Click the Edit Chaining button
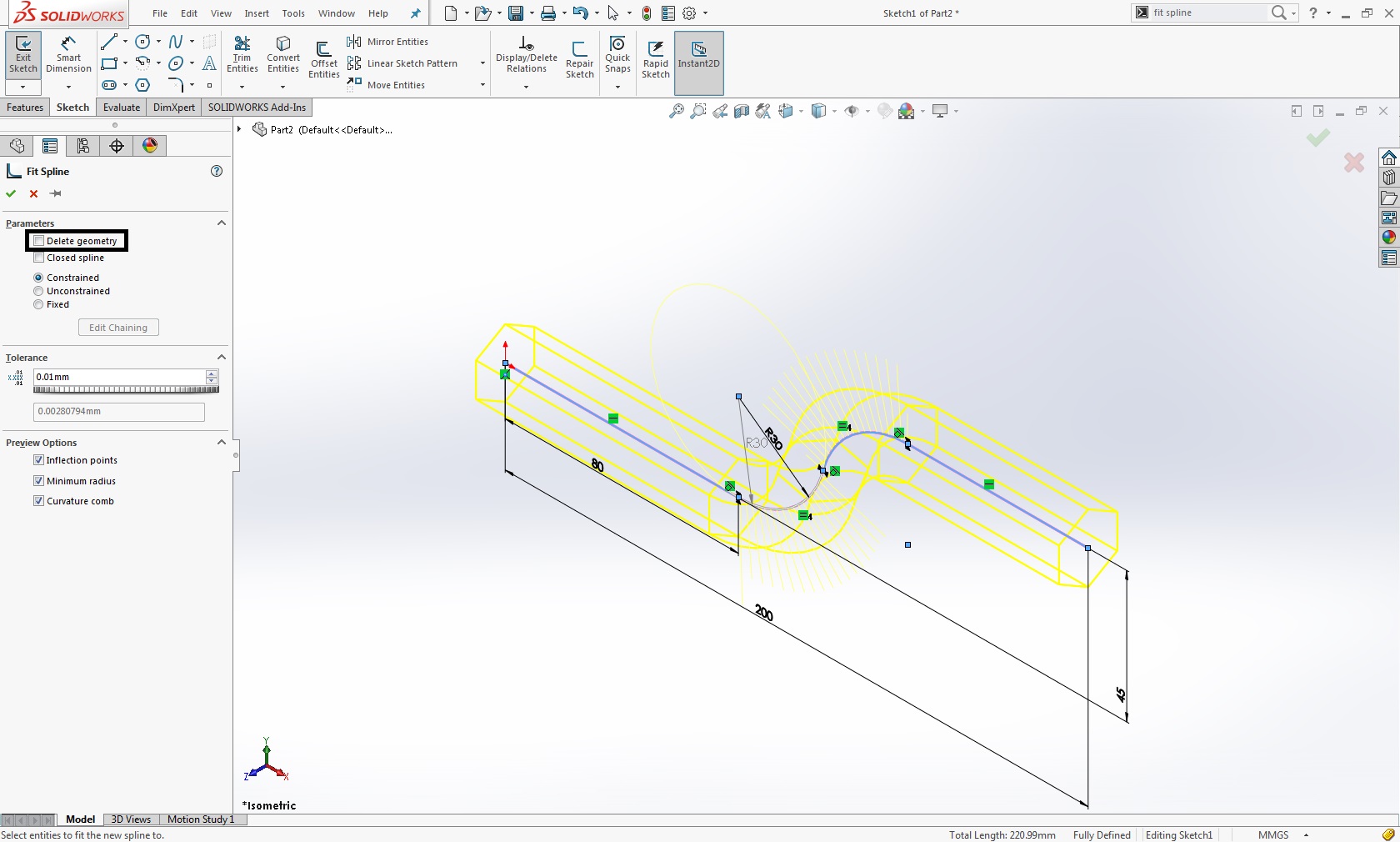Viewport: 1400px width, 842px height. tap(118, 328)
